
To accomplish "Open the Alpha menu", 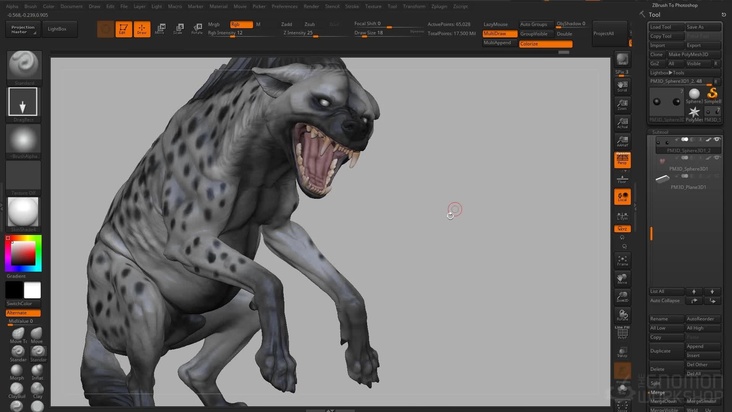I will point(12,7).
